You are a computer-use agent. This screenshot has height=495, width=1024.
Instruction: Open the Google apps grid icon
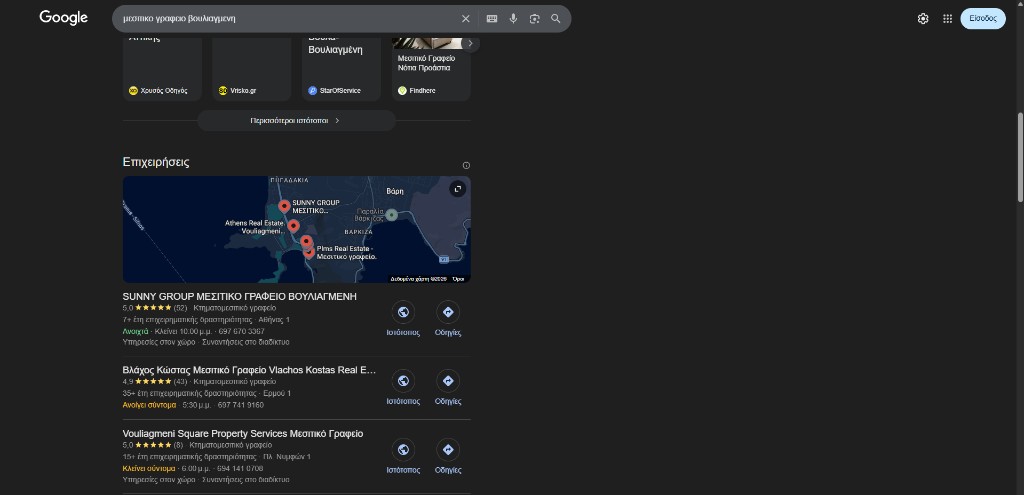coord(948,19)
